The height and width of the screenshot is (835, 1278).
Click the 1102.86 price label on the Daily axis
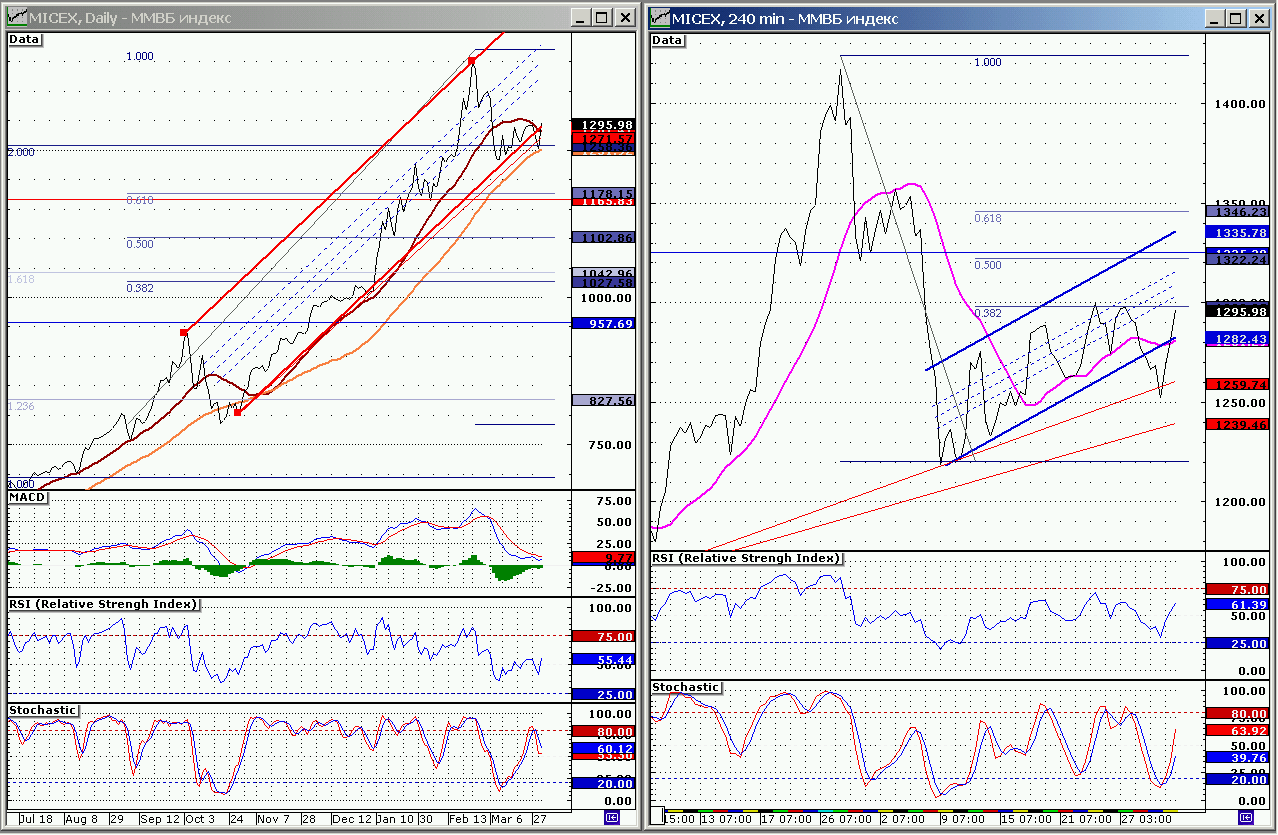(603, 238)
